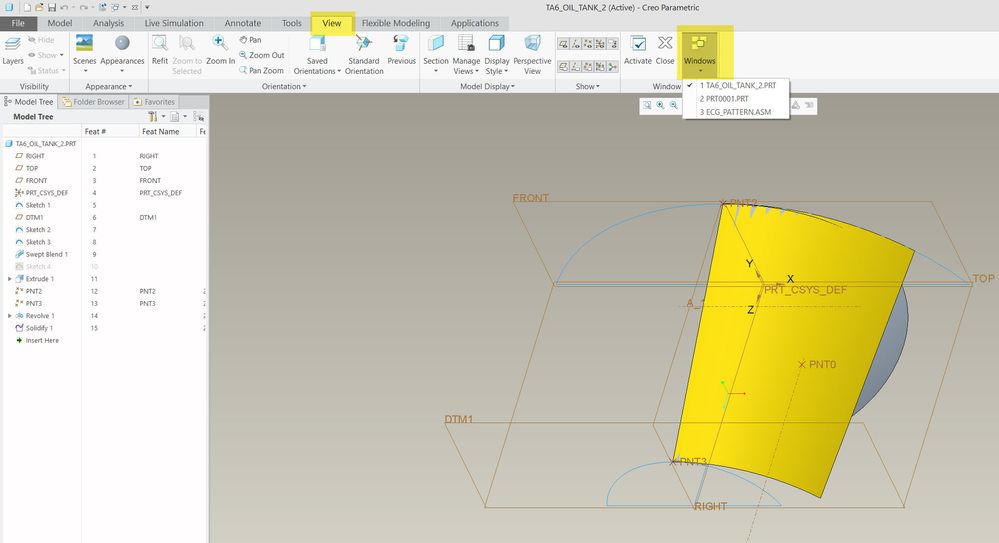This screenshot has height=543, width=999.
Task: Switch to the Folder Browser tab
Action: 93,102
